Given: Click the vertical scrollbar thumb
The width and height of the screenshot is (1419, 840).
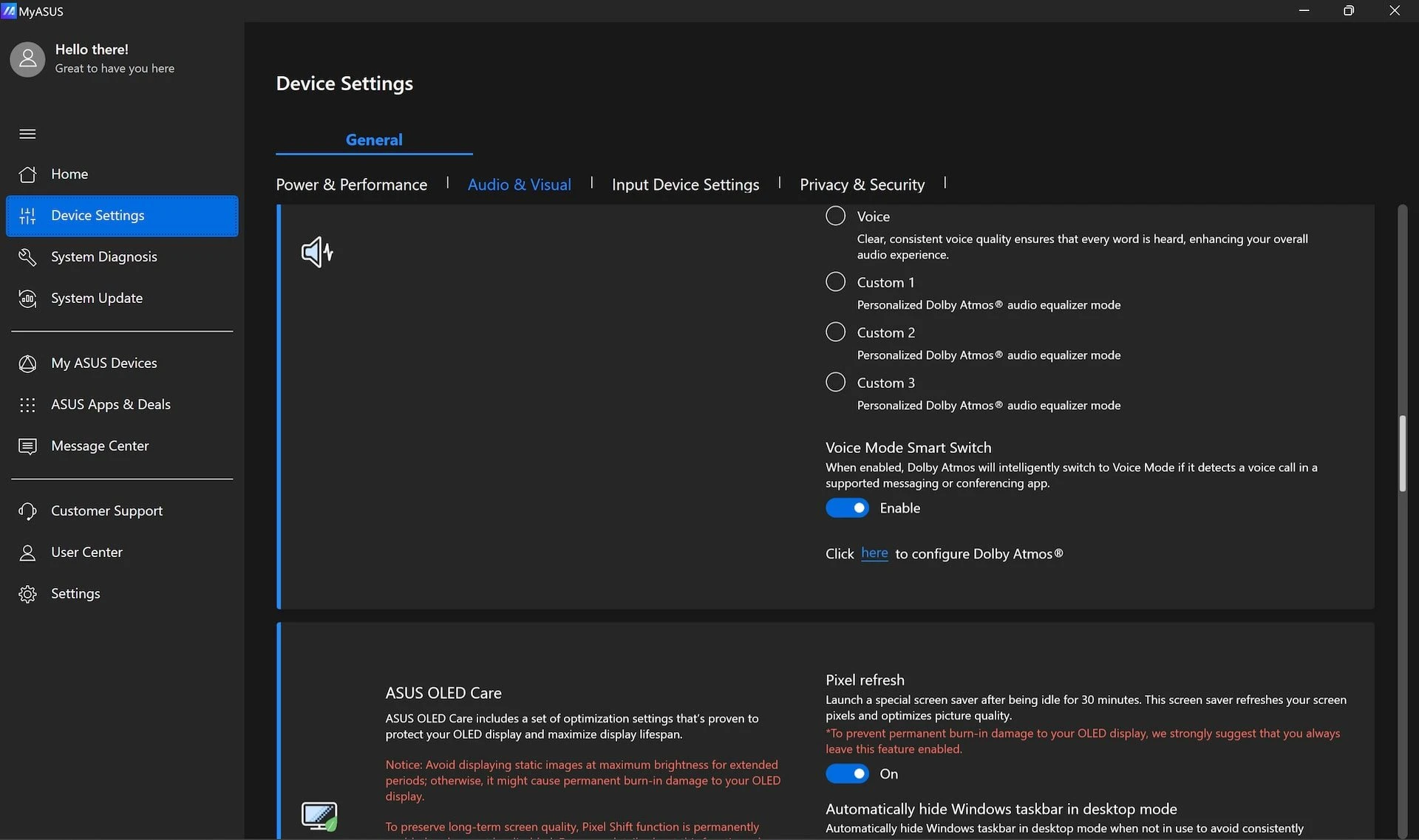Looking at the screenshot, I should 1402,454.
